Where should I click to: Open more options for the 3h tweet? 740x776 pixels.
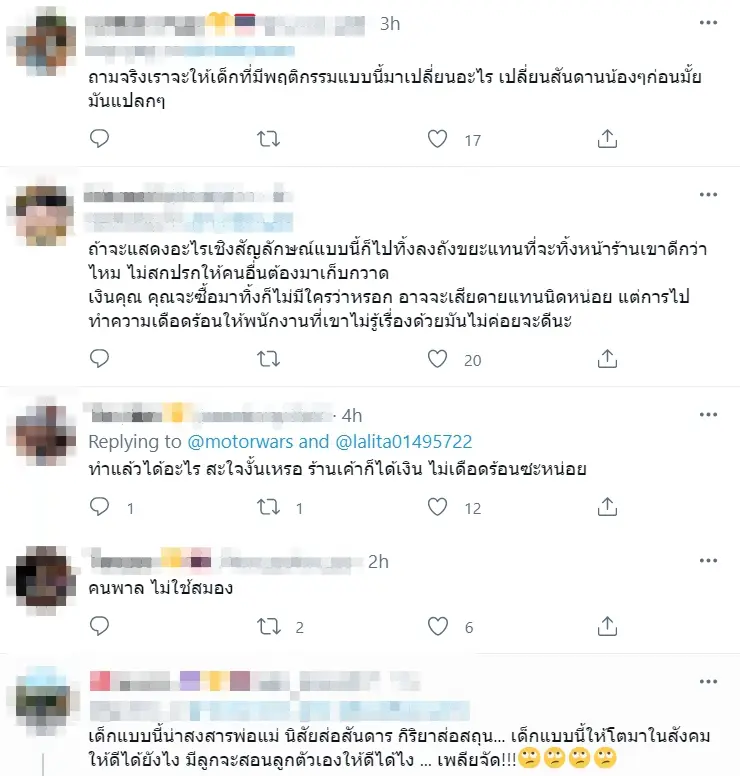(708, 23)
